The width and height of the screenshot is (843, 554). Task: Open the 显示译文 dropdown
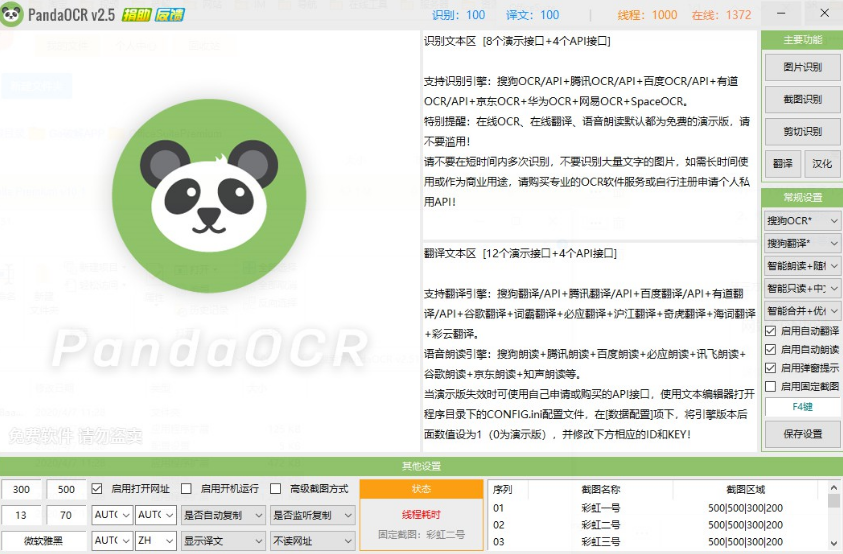click(223, 541)
